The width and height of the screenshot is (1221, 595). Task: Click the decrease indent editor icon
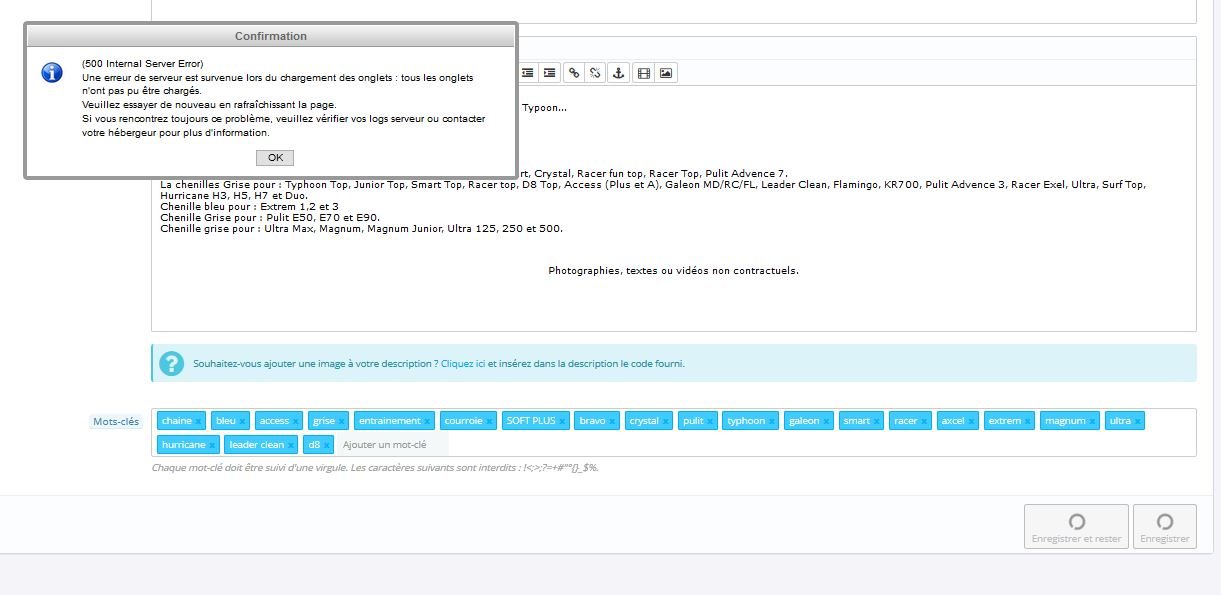pos(527,73)
